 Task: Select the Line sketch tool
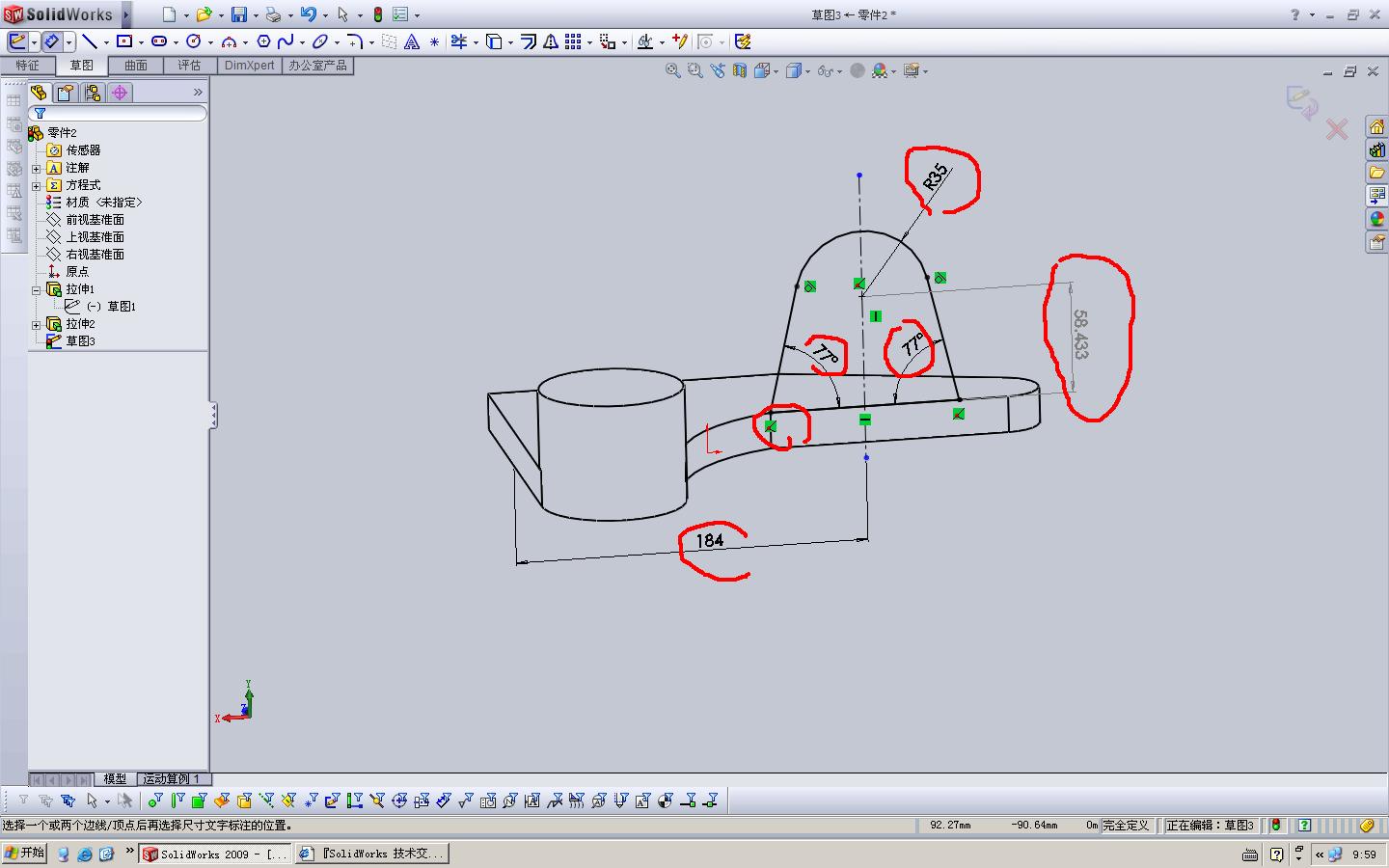pos(90,41)
